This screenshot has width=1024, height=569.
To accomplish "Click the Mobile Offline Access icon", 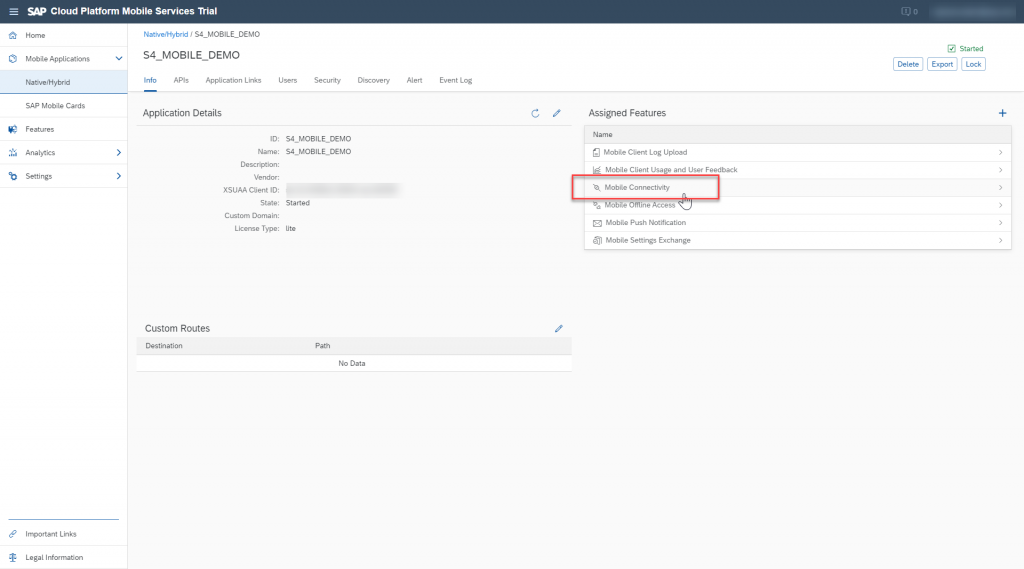I will coord(597,205).
